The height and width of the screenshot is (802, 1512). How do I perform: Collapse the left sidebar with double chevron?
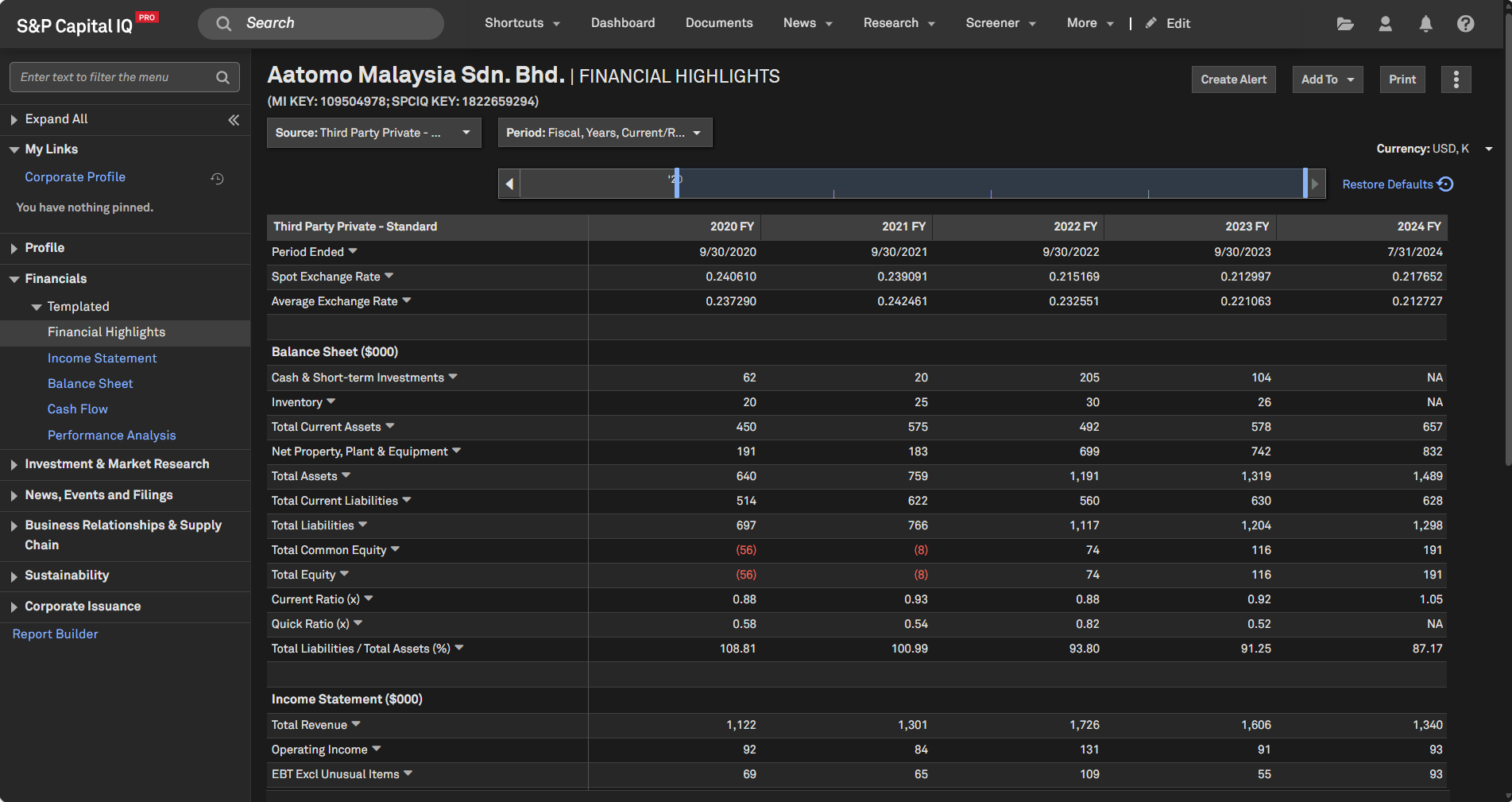pyautogui.click(x=234, y=120)
